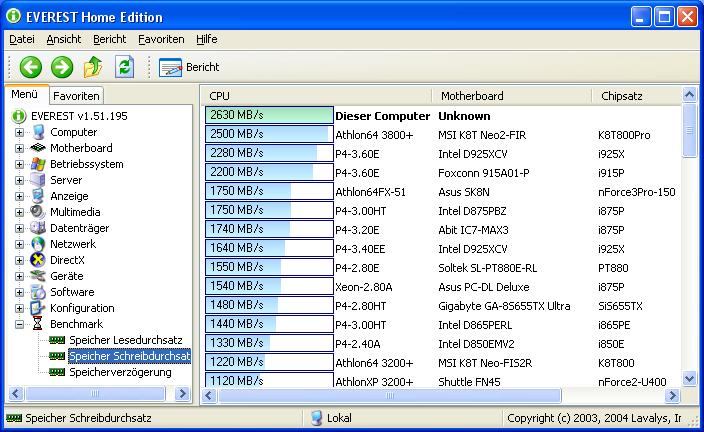Select the Netzwerk globe icon
Viewport: 704px width, 432px height.
point(38,244)
